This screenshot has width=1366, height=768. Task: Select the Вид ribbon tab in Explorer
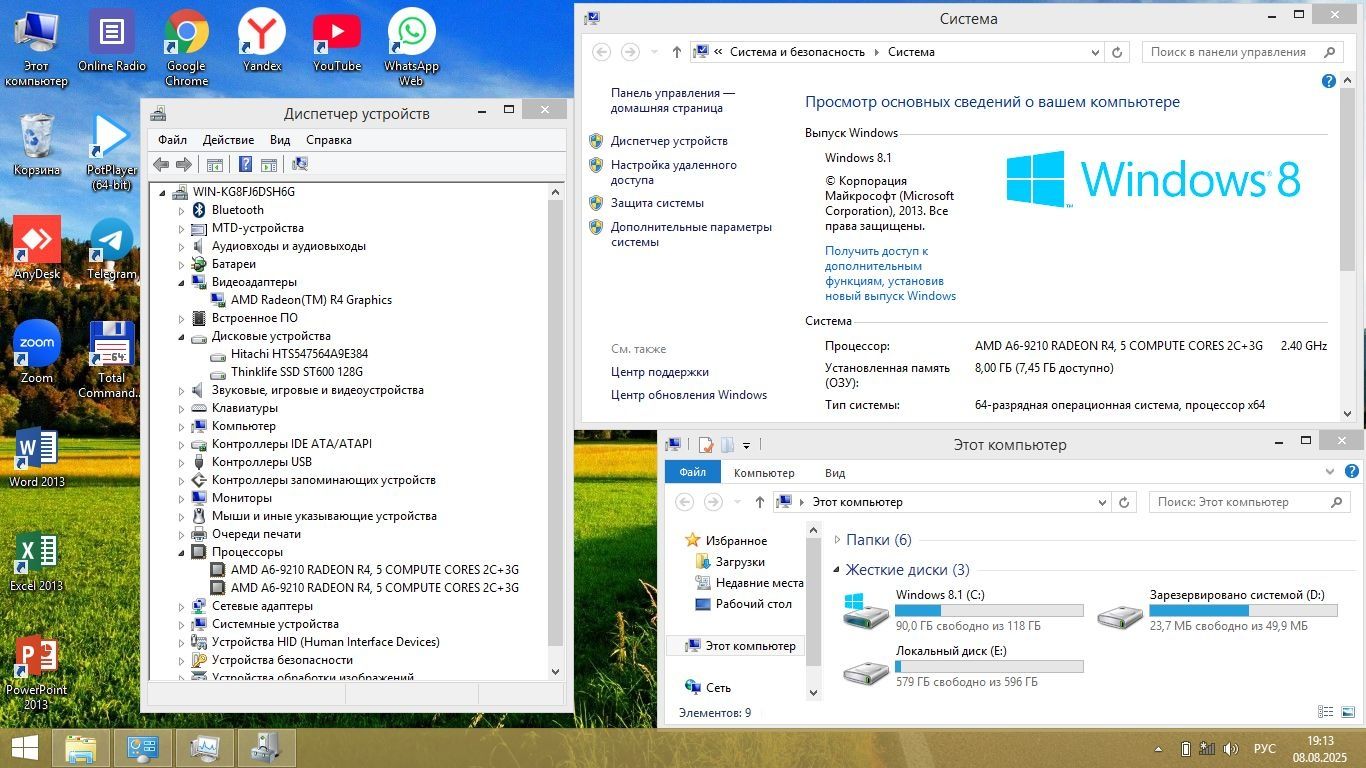pos(835,473)
